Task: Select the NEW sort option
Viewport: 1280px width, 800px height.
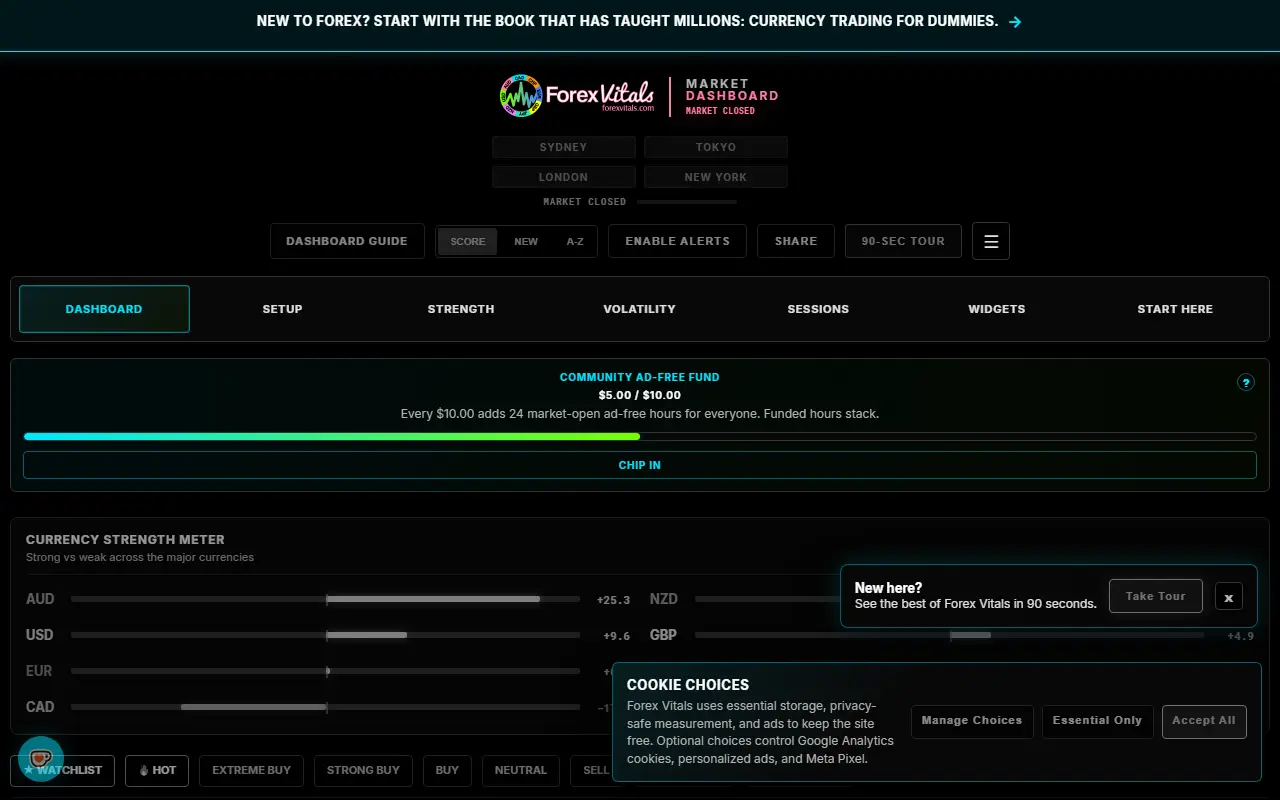Action: coord(526,241)
